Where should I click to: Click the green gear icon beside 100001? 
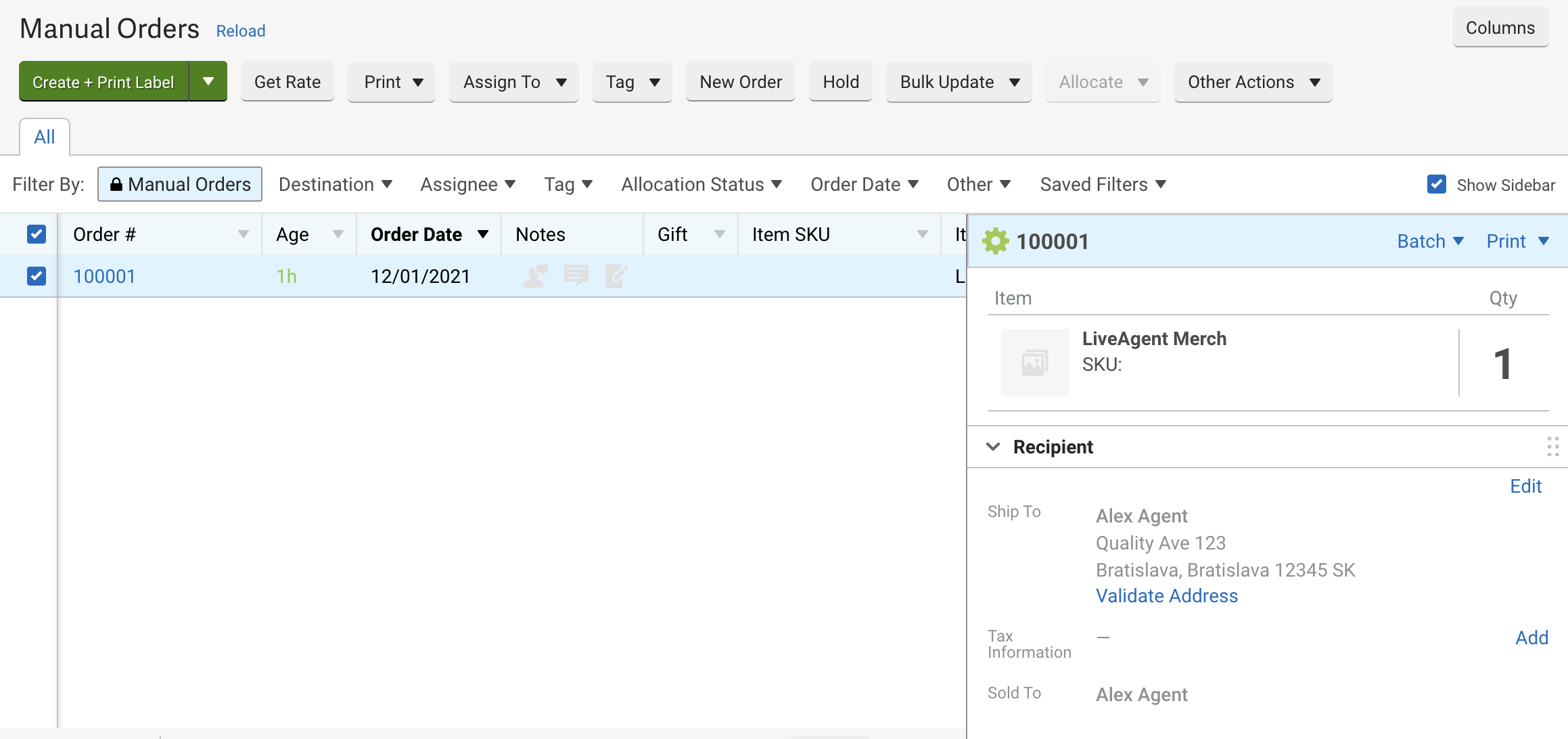995,242
